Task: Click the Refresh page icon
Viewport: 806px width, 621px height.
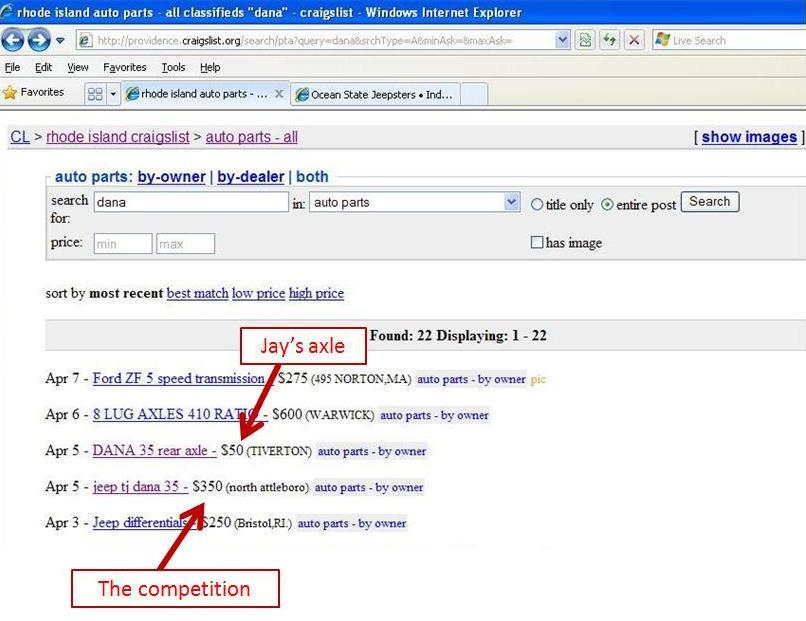Action: [610, 40]
